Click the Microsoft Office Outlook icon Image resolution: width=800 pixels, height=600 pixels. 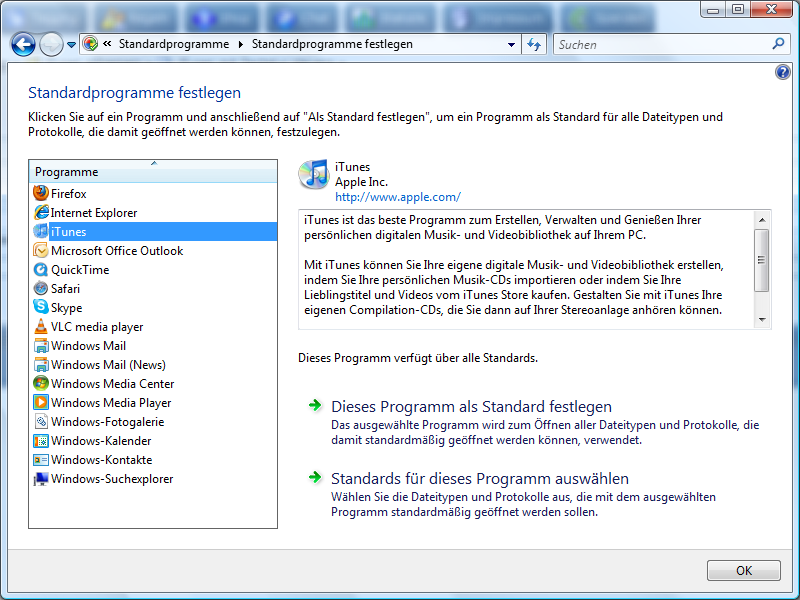pos(41,251)
